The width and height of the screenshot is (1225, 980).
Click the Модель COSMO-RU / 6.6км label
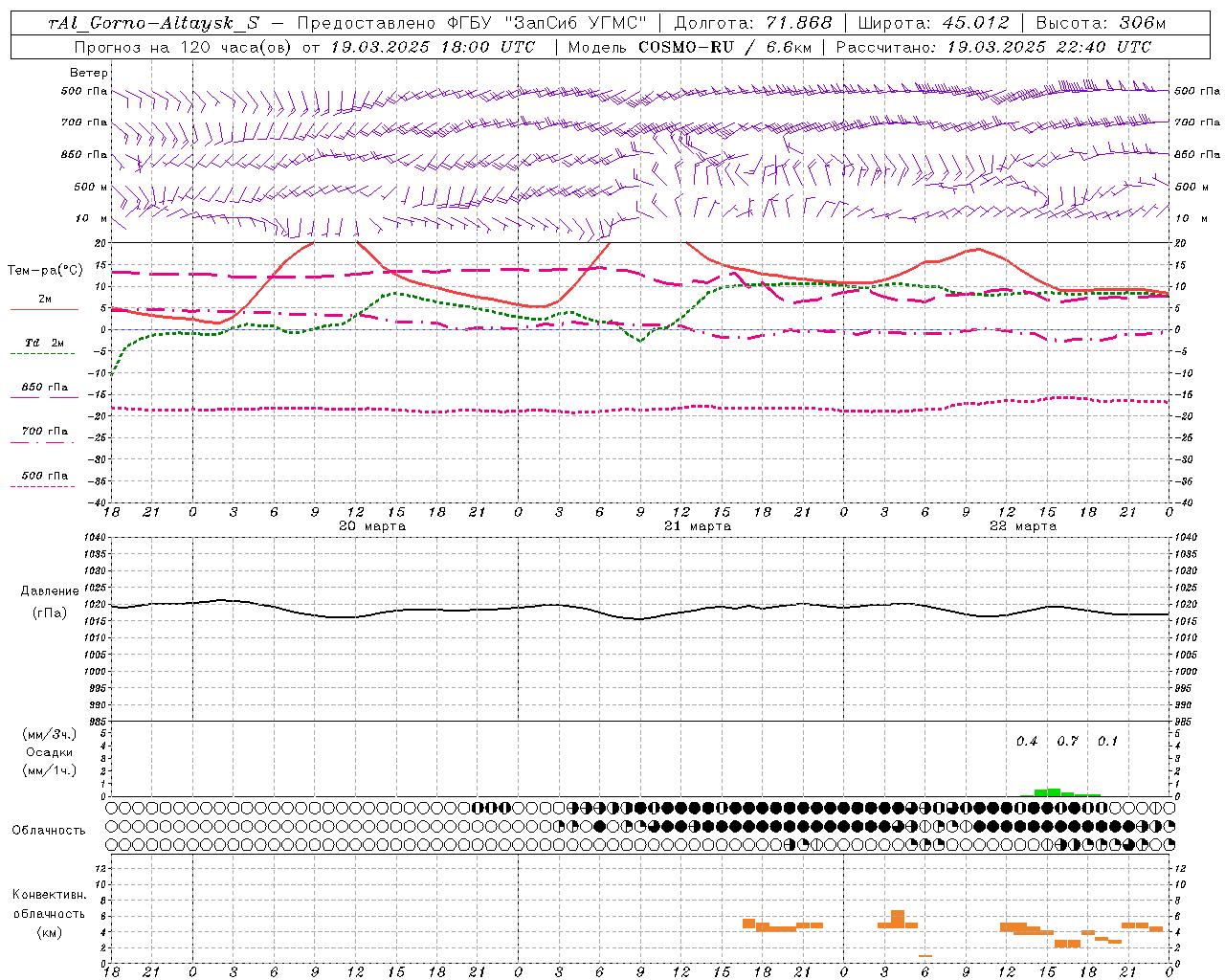point(689,47)
